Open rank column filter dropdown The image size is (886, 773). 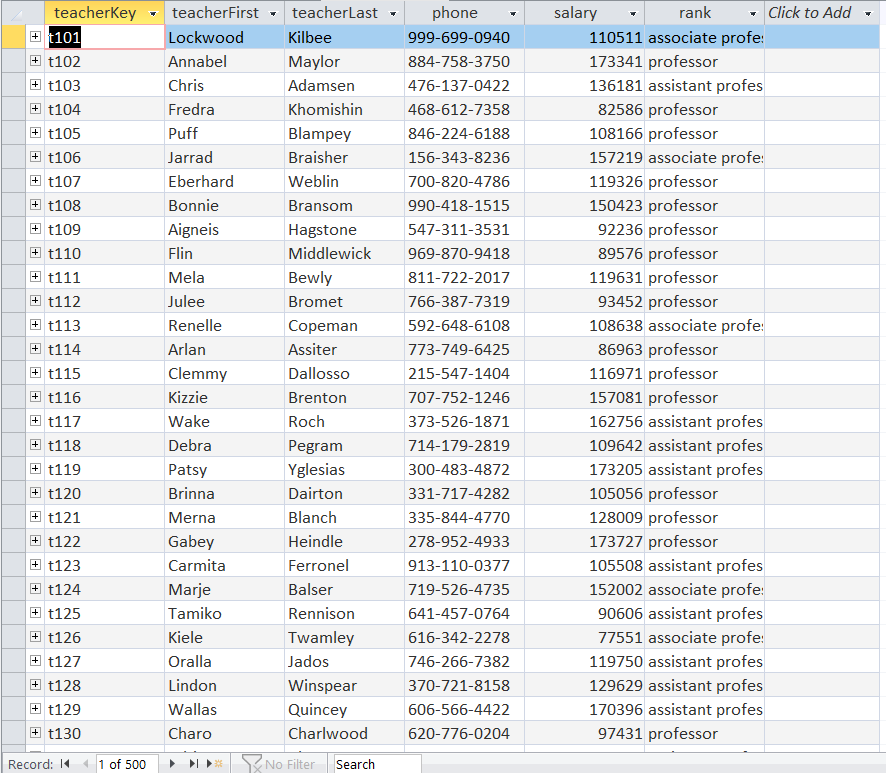coord(753,14)
